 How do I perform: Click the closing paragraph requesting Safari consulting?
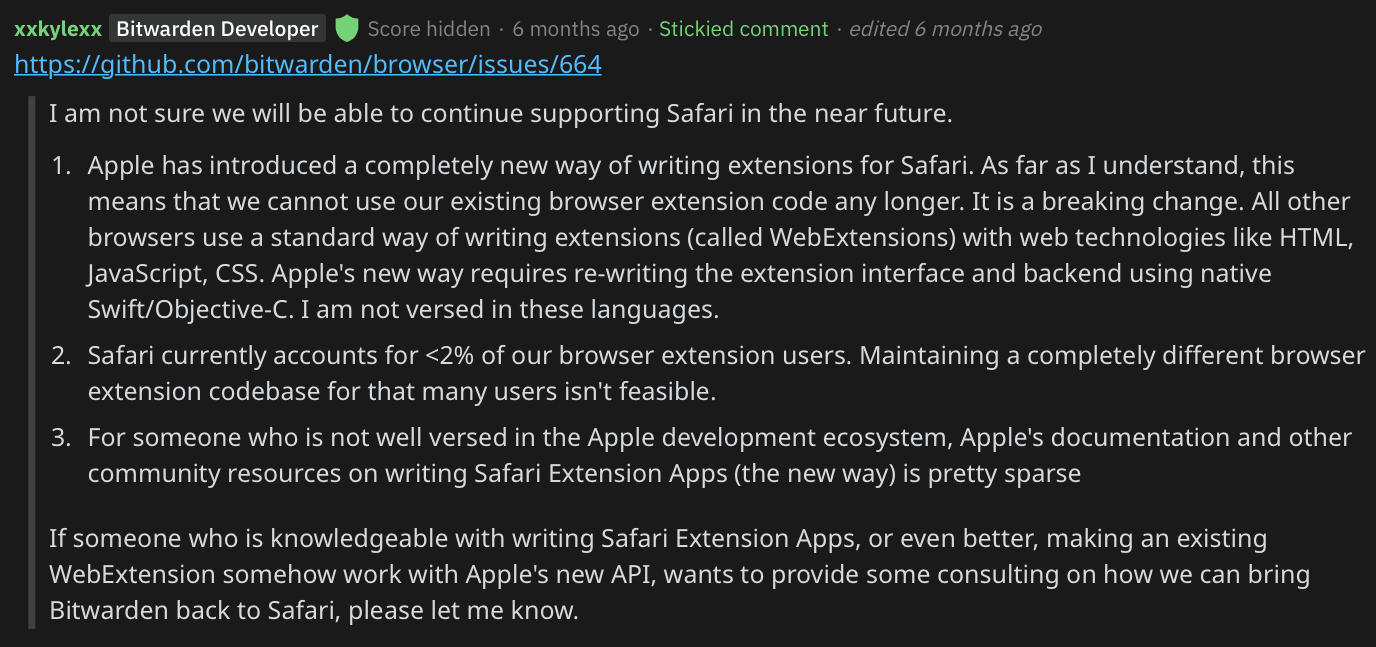[x=679, y=574]
